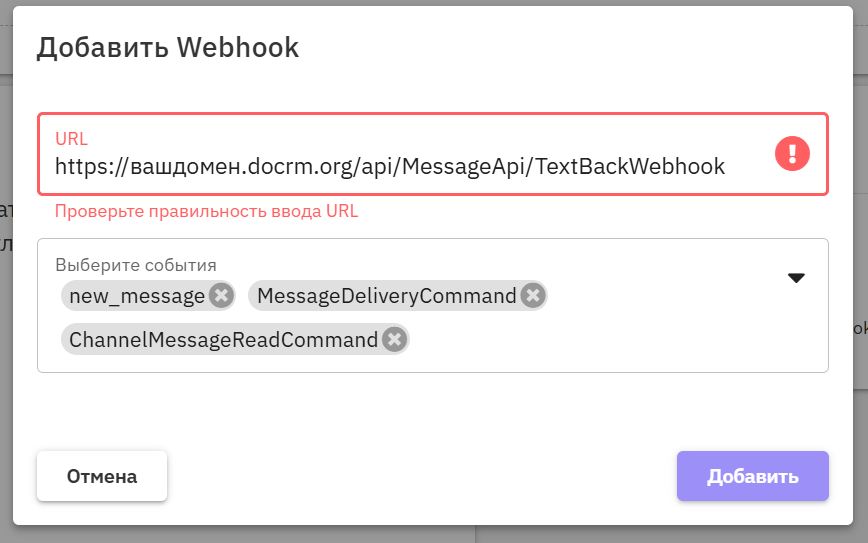This screenshot has height=543, width=868.
Task: Select the new_message chip label
Action: click(x=137, y=295)
